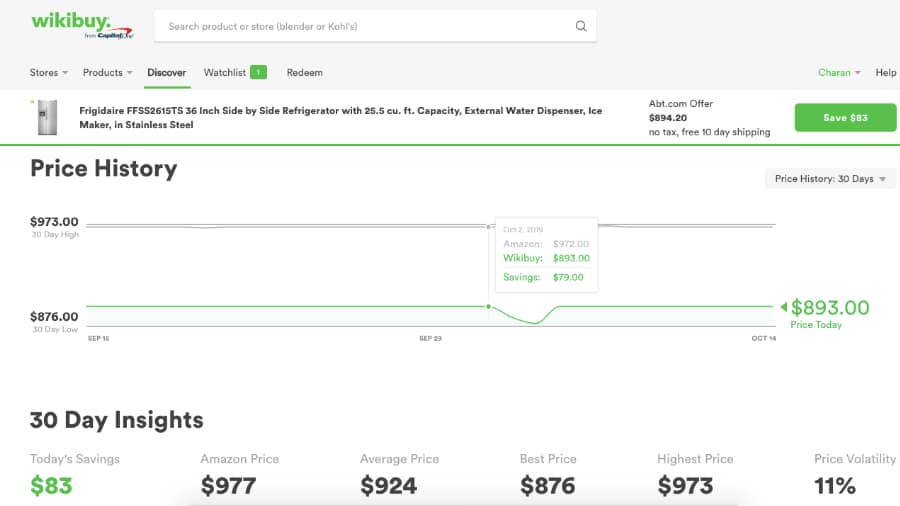Click the green Wikibuy price point on chart
The height and width of the screenshot is (506, 900).
488,306
